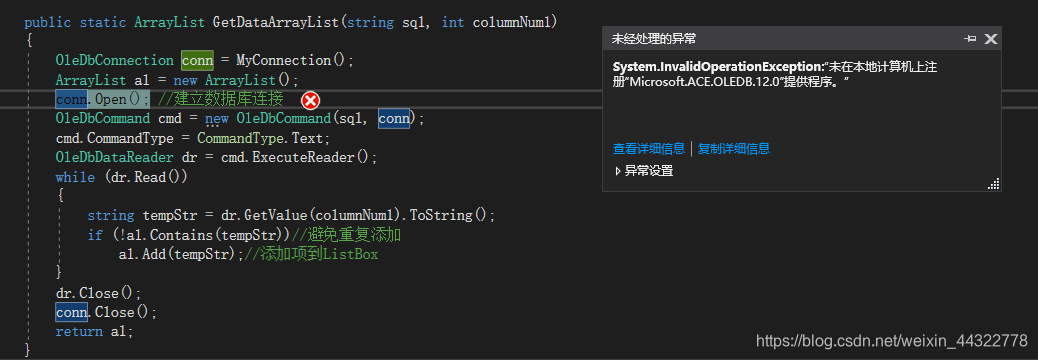The image size is (1038, 360).
Task: Click the GetDataArrayList method name
Action: pyautogui.click(x=276, y=22)
